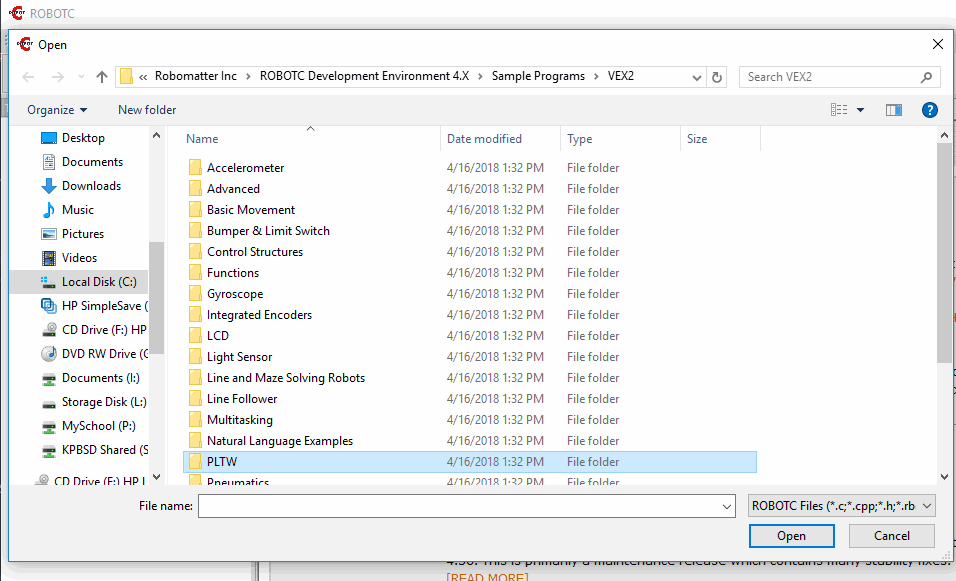Click the File name input field

tap(465, 506)
